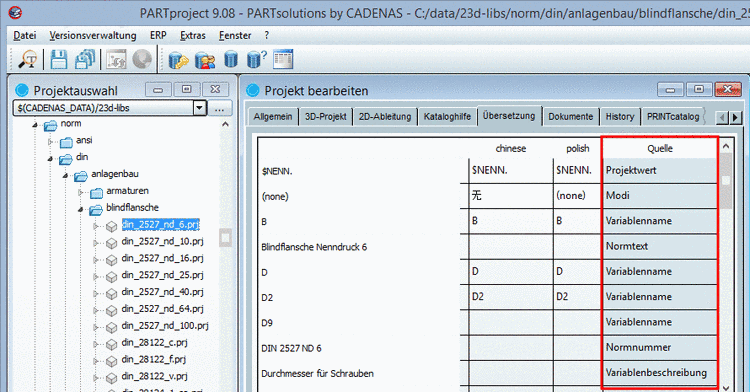
Task: Click the database with key icon
Action: click(x=178, y=60)
